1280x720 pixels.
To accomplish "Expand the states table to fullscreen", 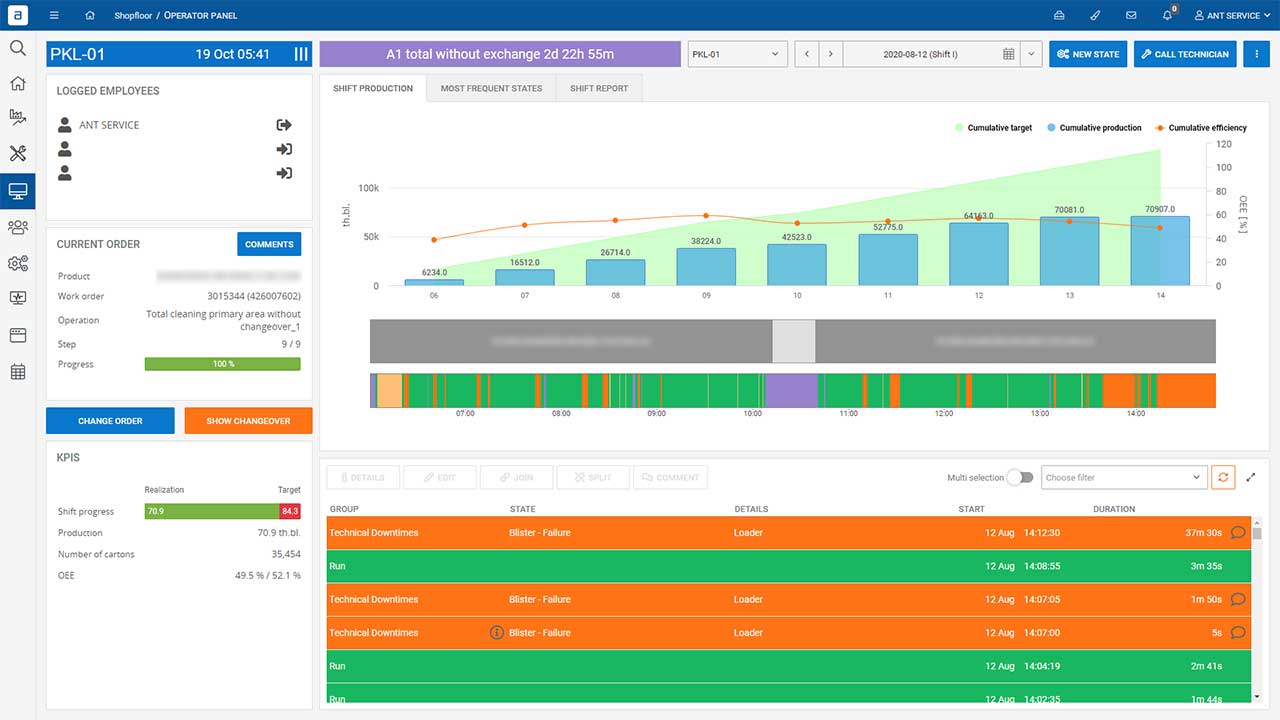I will pos(1251,477).
